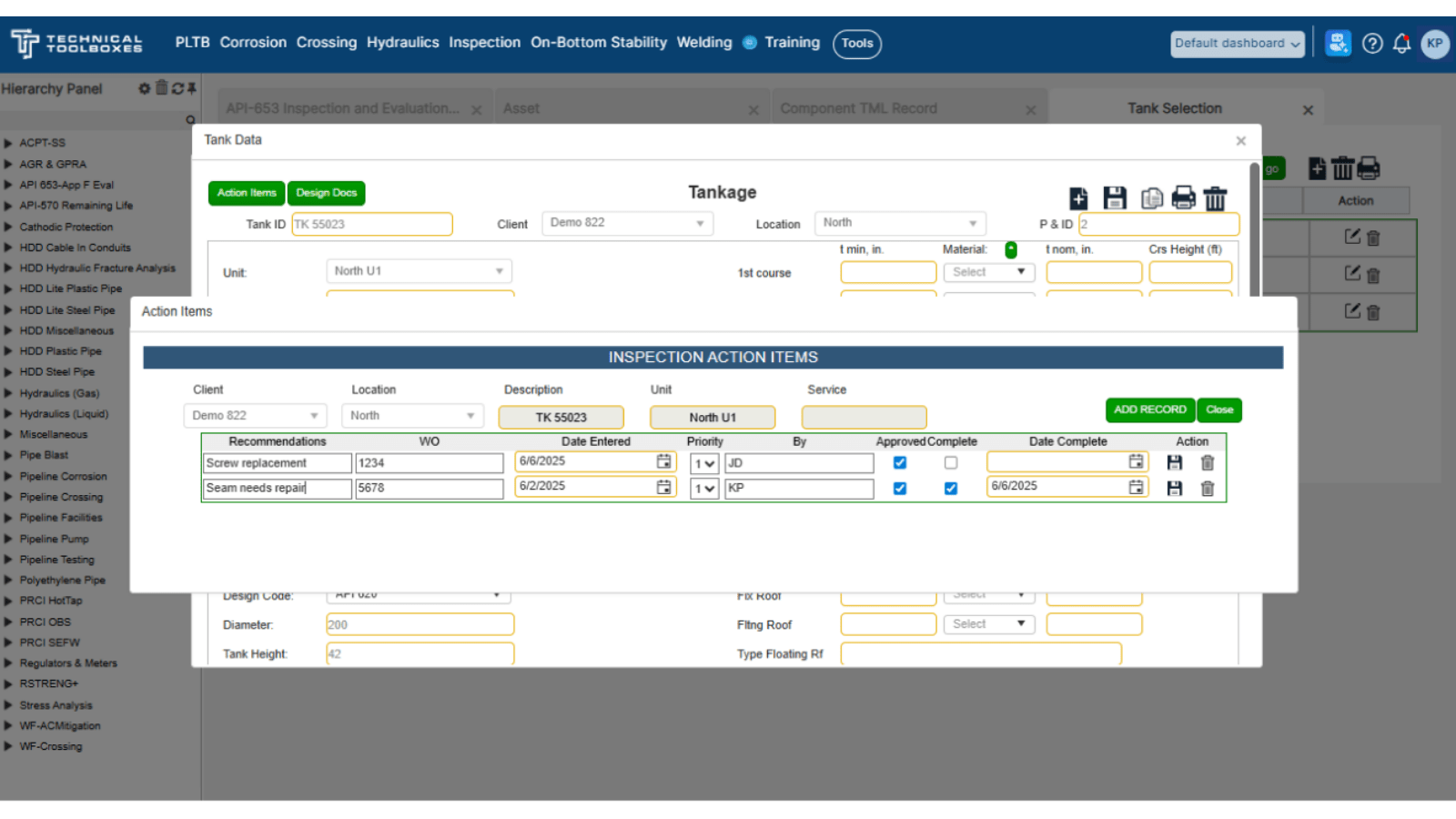Add new tank record icon in Tankage
Screen dimensions: 1456x819
tap(1078, 198)
